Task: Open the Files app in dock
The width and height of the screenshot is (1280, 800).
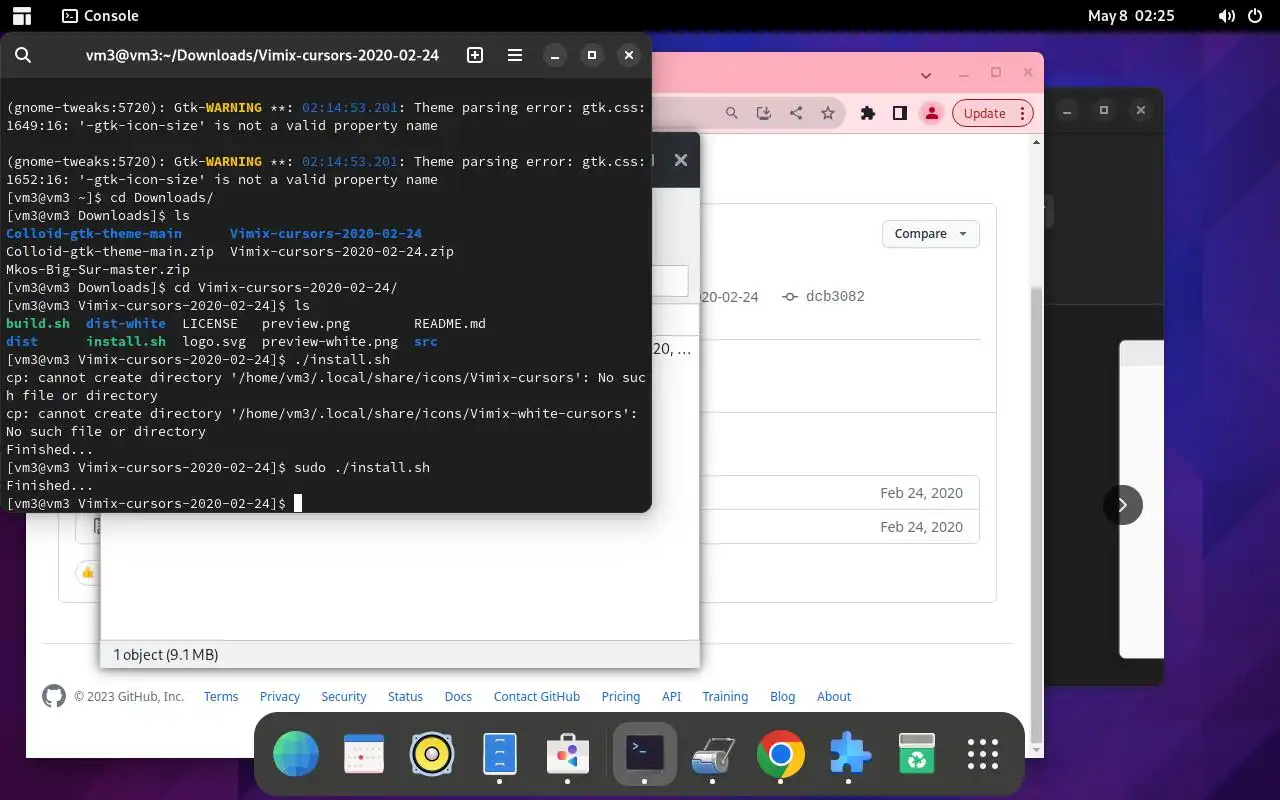Action: [500, 754]
